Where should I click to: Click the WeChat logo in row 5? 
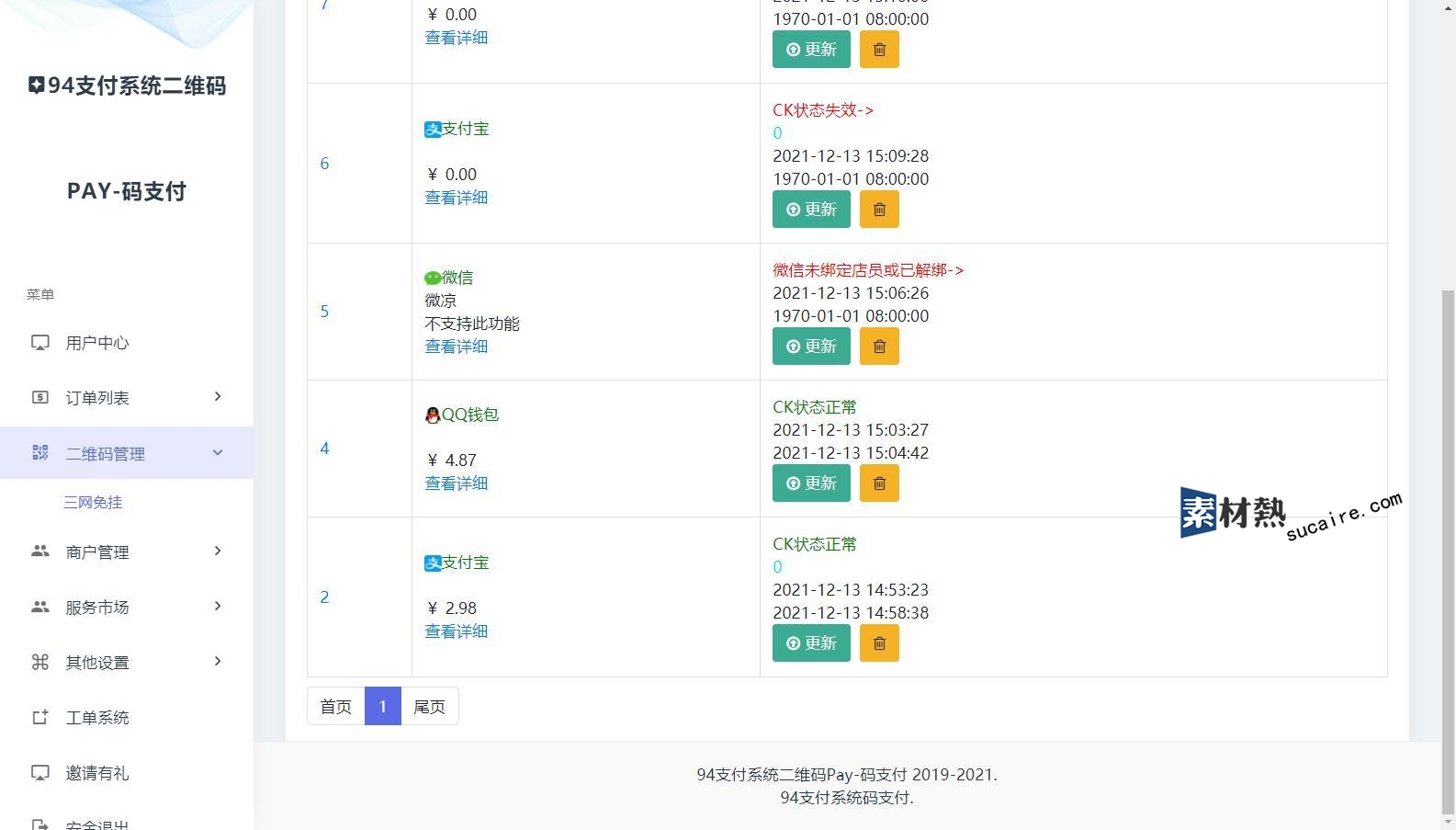point(433,278)
